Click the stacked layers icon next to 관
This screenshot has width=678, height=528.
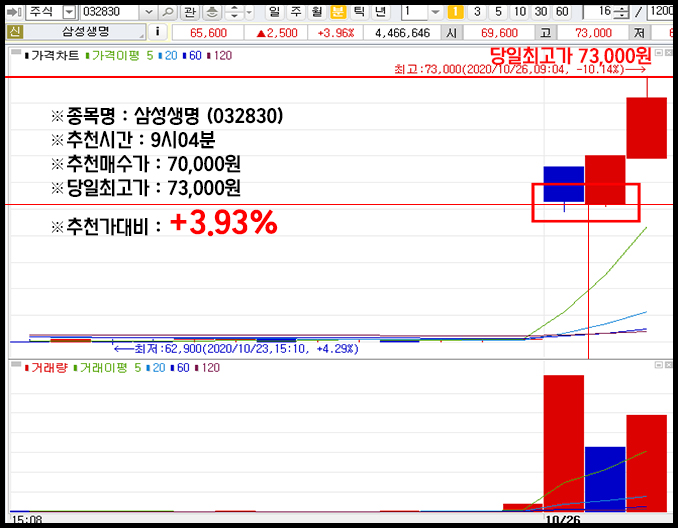212,12
